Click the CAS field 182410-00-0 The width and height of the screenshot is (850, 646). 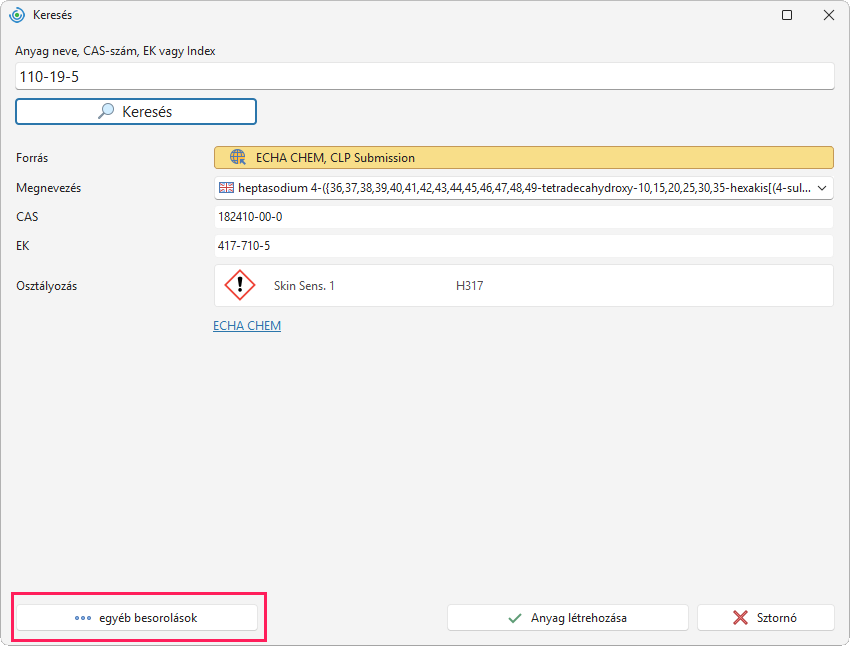point(524,217)
